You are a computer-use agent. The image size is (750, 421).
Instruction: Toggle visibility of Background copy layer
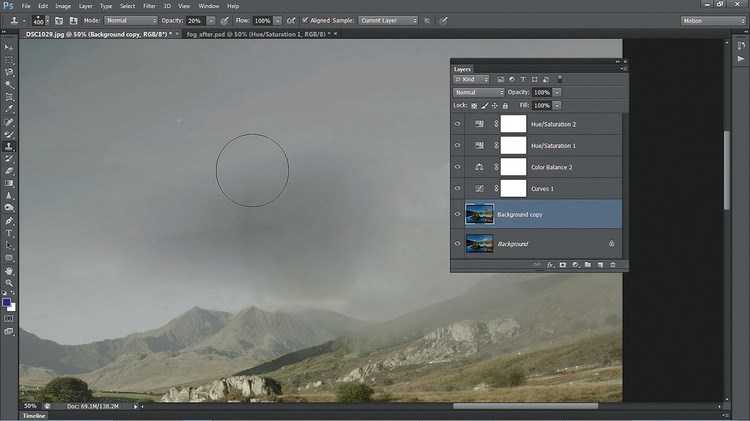point(458,215)
